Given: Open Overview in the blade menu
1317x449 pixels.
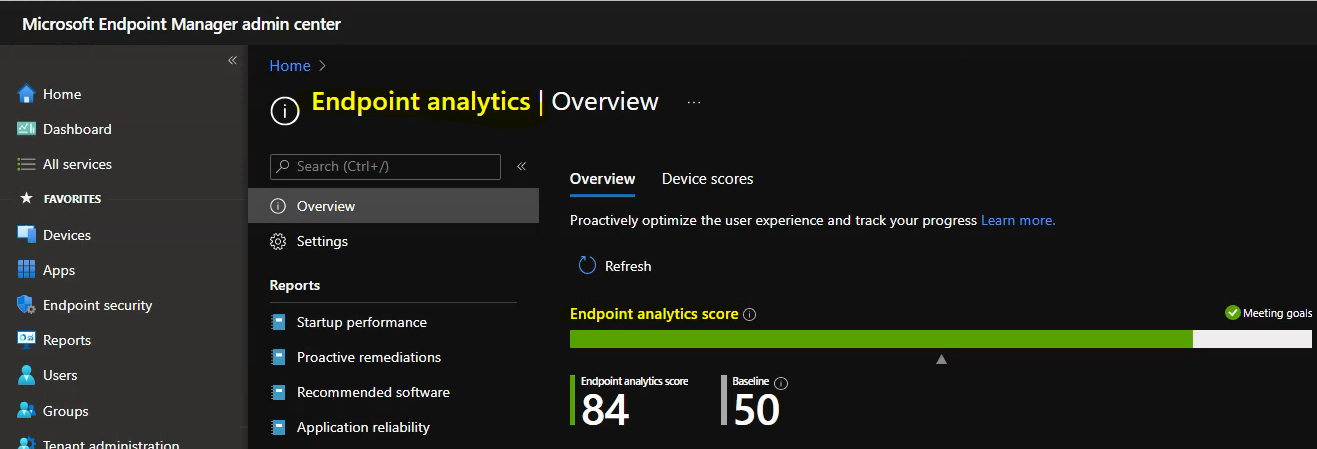Looking at the screenshot, I should (x=393, y=206).
